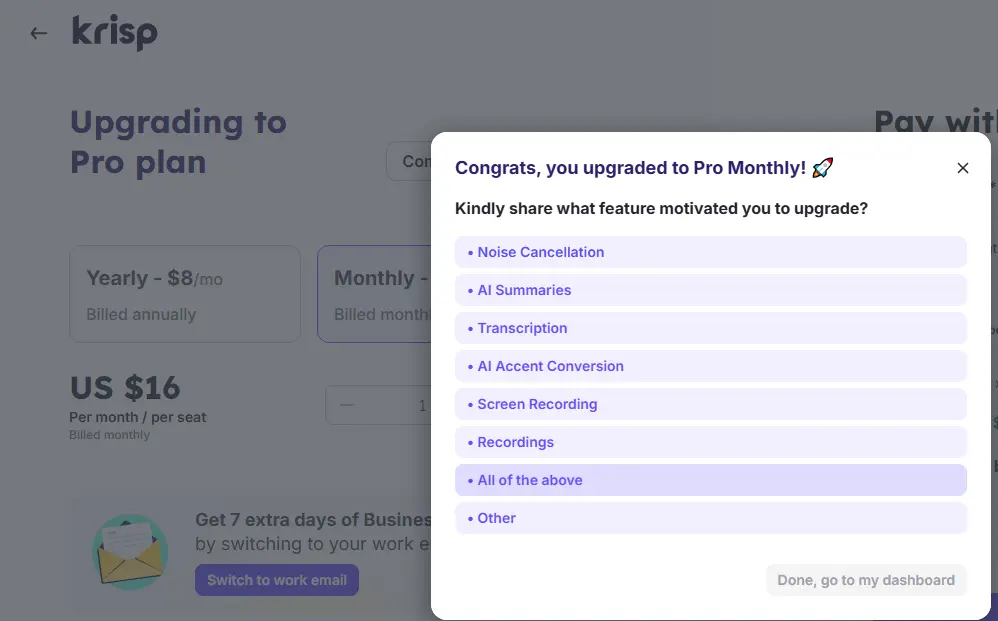Open the Krisp logo home link
The height and width of the screenshot is (621, 998).
point(115,33)
